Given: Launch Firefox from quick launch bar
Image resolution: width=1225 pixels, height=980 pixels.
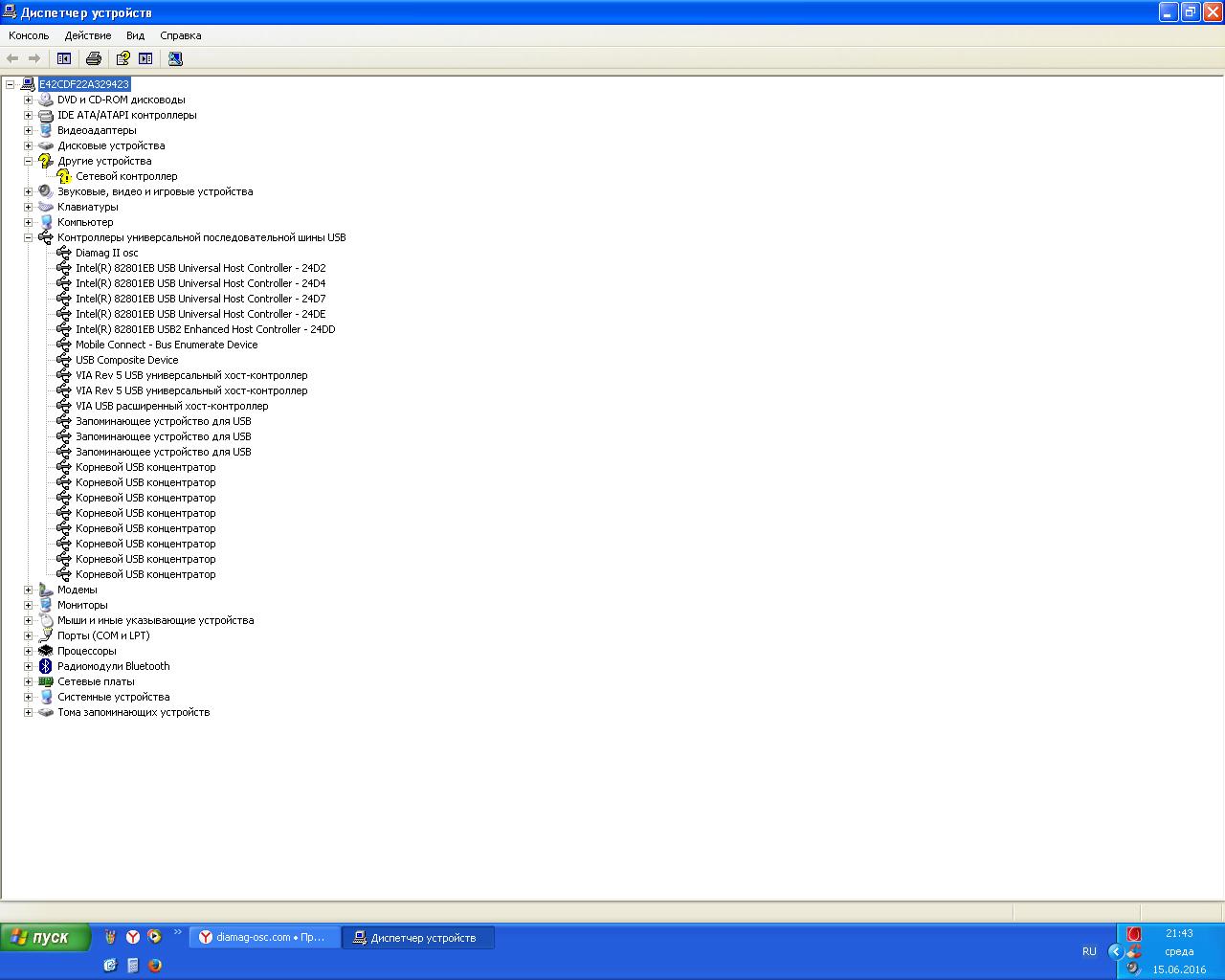Looking at the screenshot, I should point(154,965).
